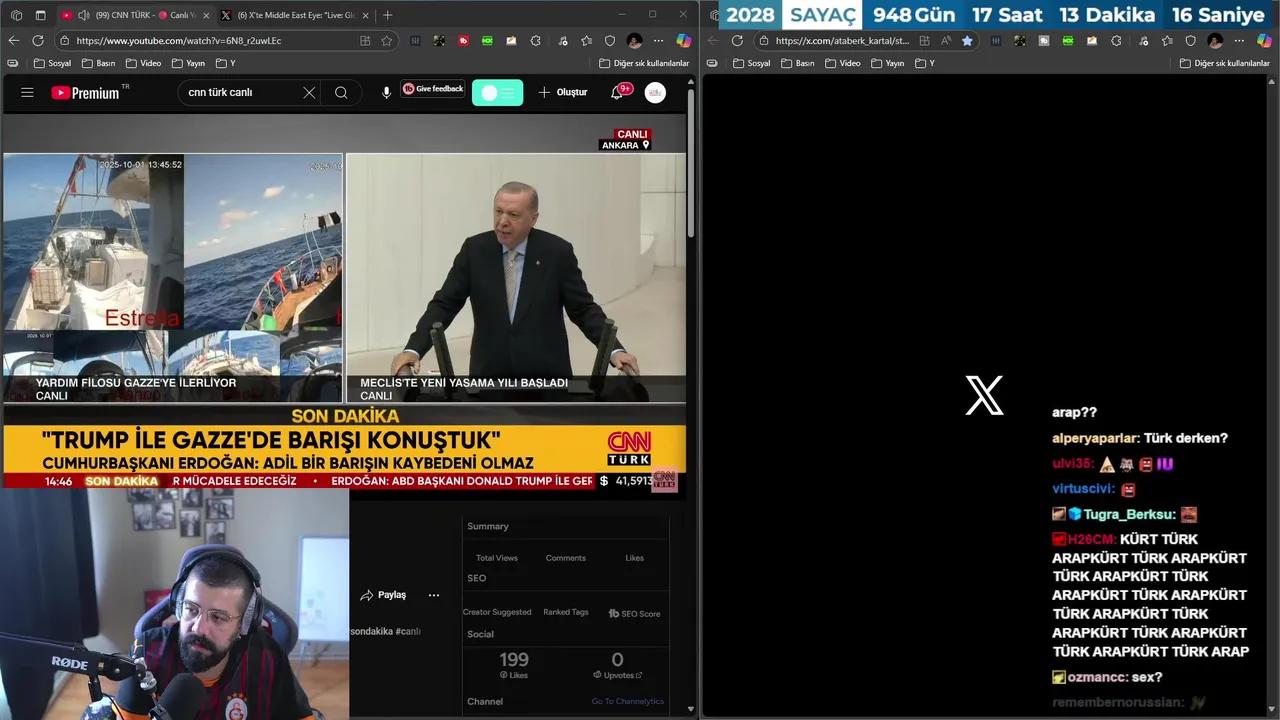1280x720 pixels.
Task: Open browser essentials shield in left browser
Action: 610,41
